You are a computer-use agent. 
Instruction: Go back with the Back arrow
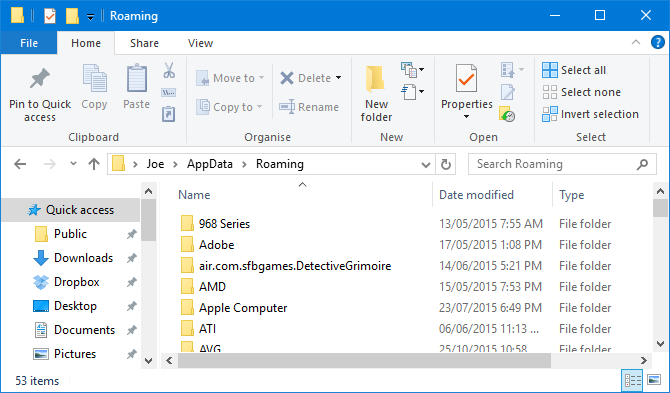pyautogui.click(x=20, y=164)
